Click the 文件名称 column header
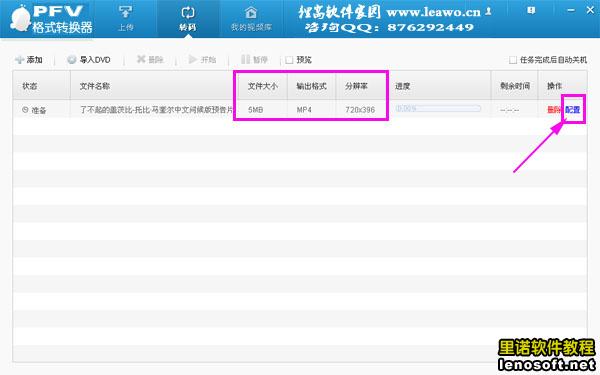The width and height of the screenshot is (600, 375). click(95, 86)
